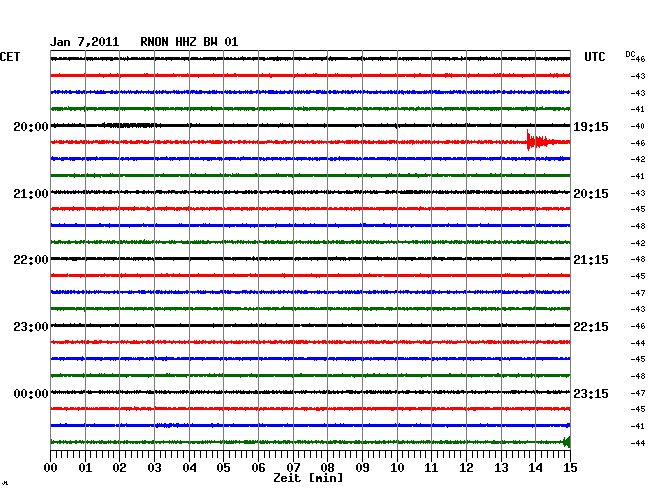Click the 23:15 UTC time label
The image size is (650, 494).
click(591, 393)
